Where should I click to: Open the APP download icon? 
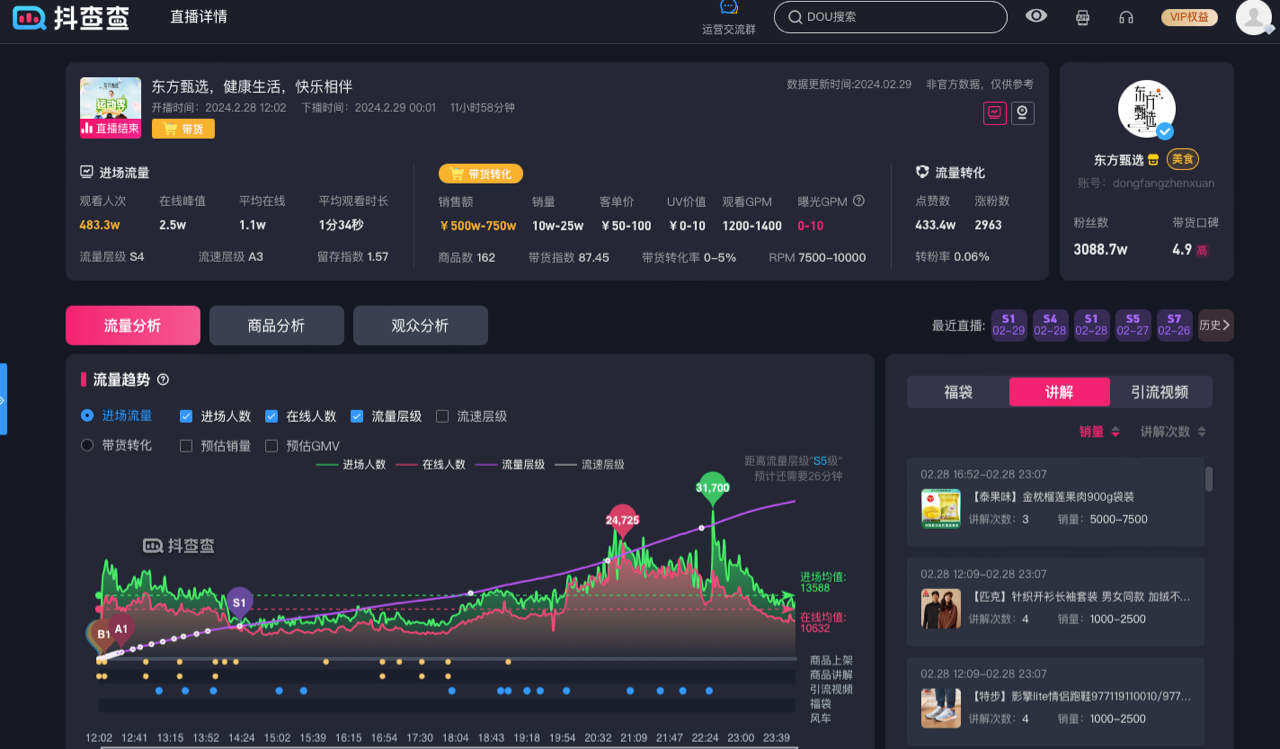tap(1082, 17)
